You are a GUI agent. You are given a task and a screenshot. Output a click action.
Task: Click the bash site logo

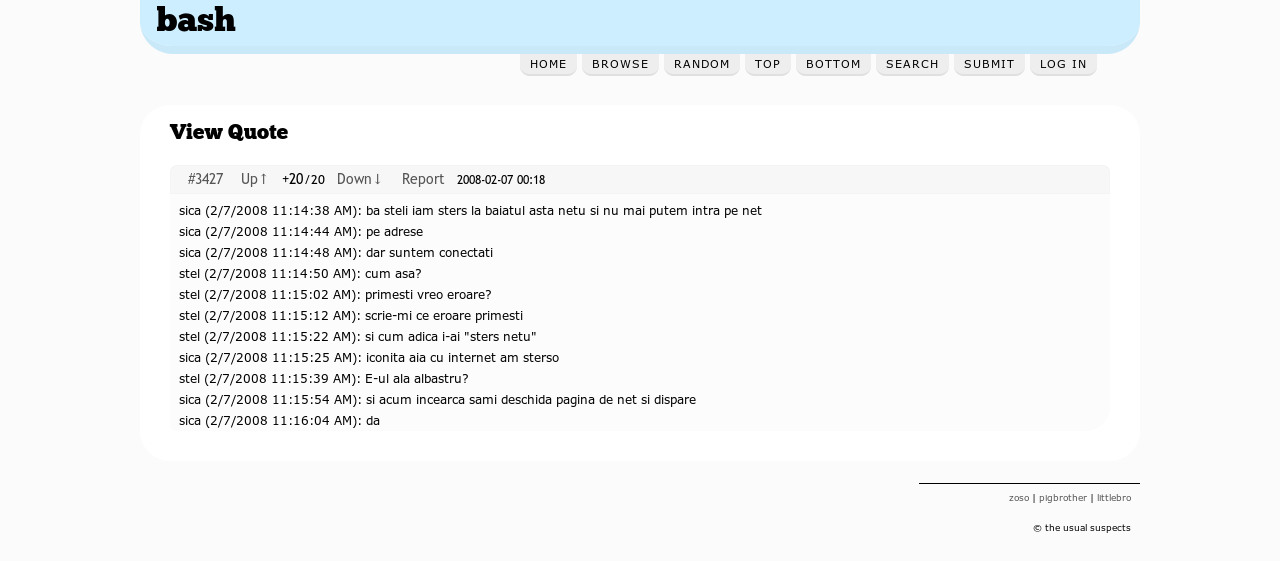pos(196,20)
